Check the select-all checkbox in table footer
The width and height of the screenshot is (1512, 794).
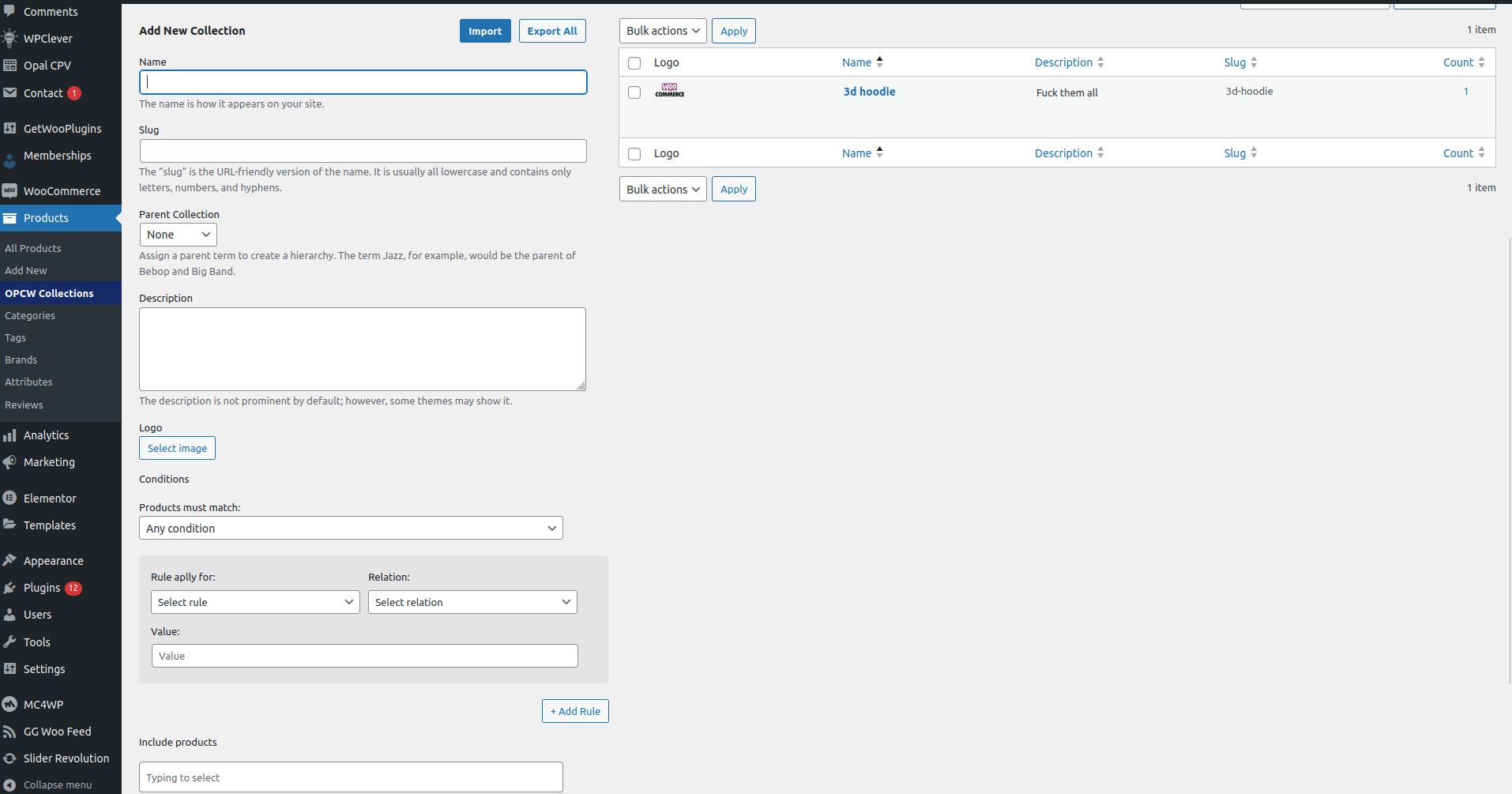tap(634, 154)
